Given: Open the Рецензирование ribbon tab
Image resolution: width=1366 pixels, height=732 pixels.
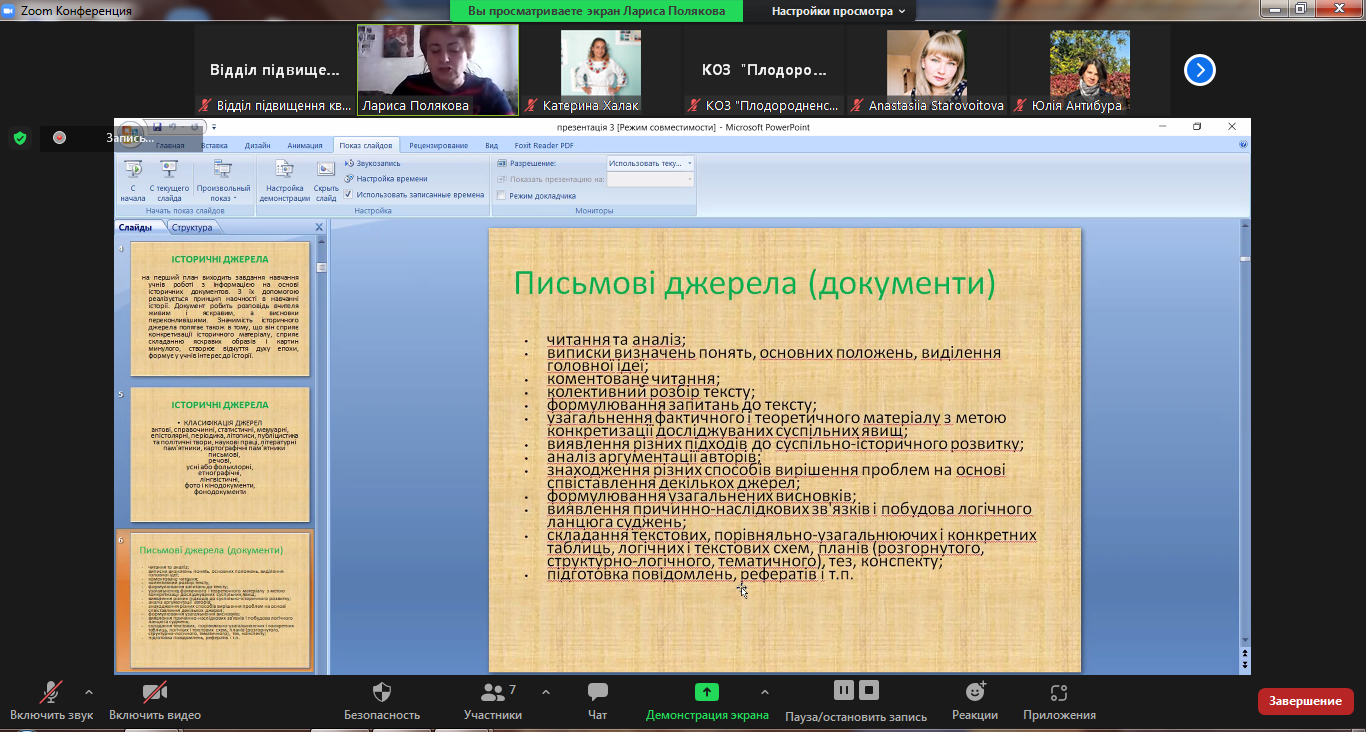Looking at the screenshot, I should point(438,145).
